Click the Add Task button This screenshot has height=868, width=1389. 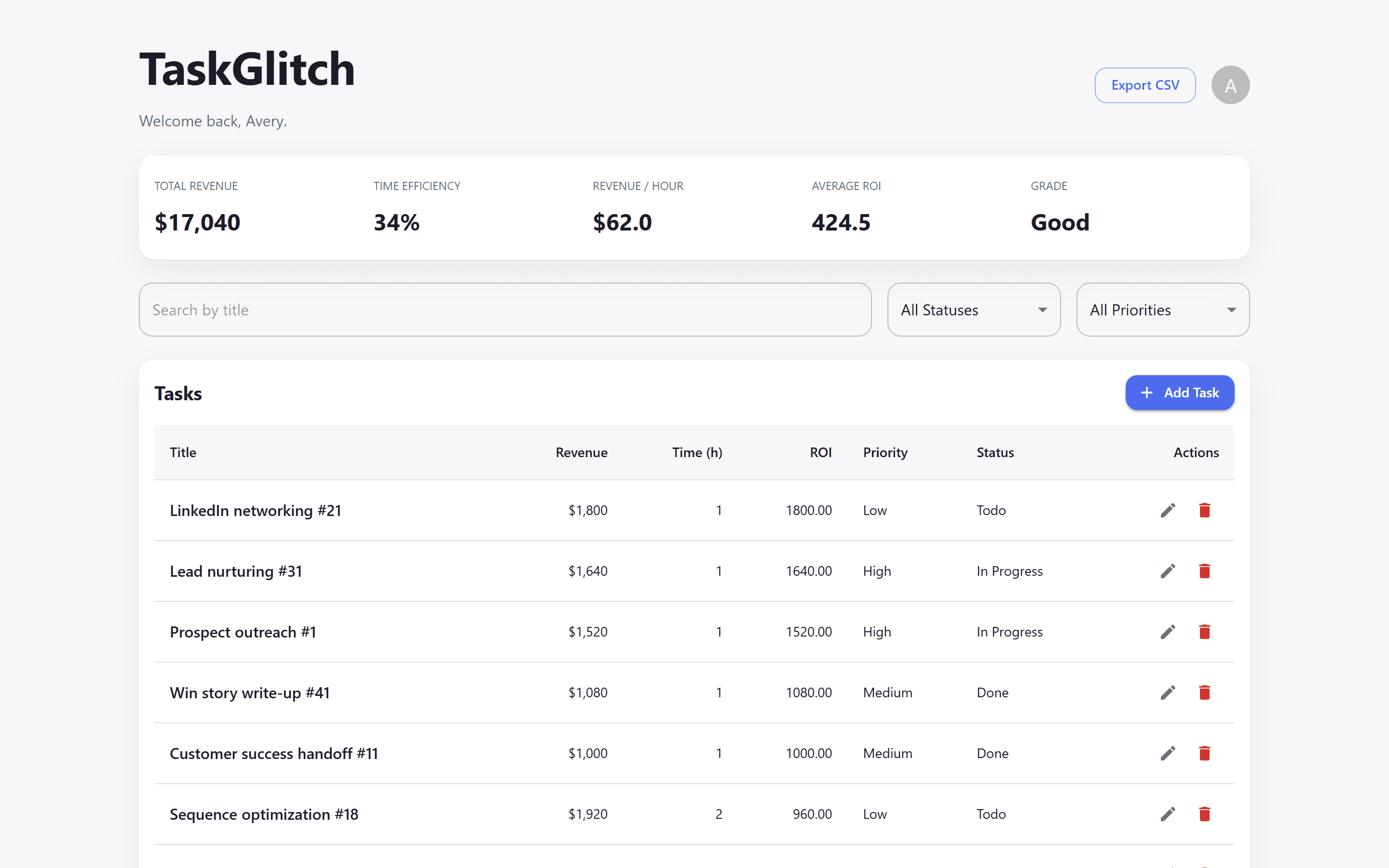click(1180, 393)
